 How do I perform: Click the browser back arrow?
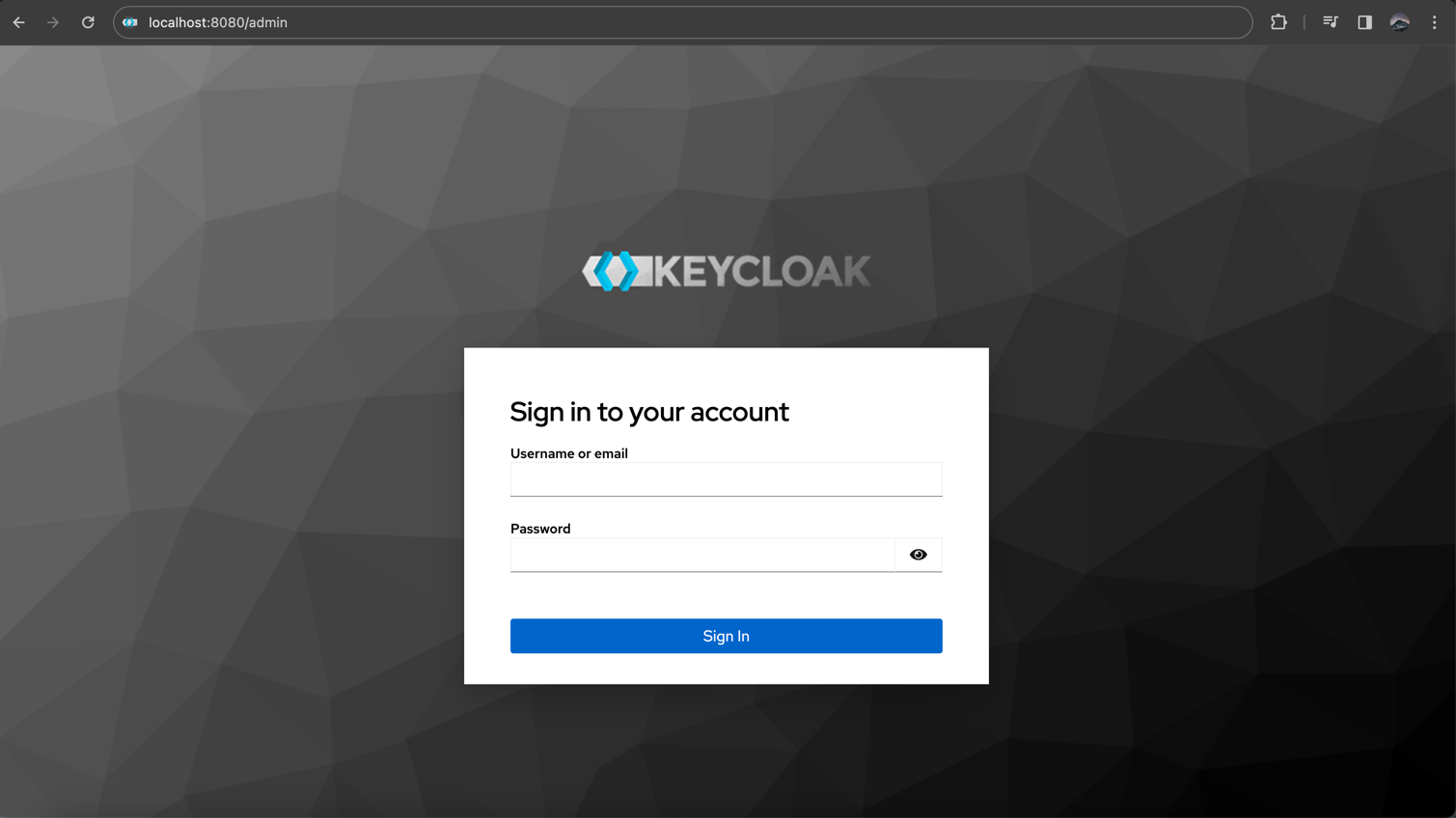(x=19, y=22)
